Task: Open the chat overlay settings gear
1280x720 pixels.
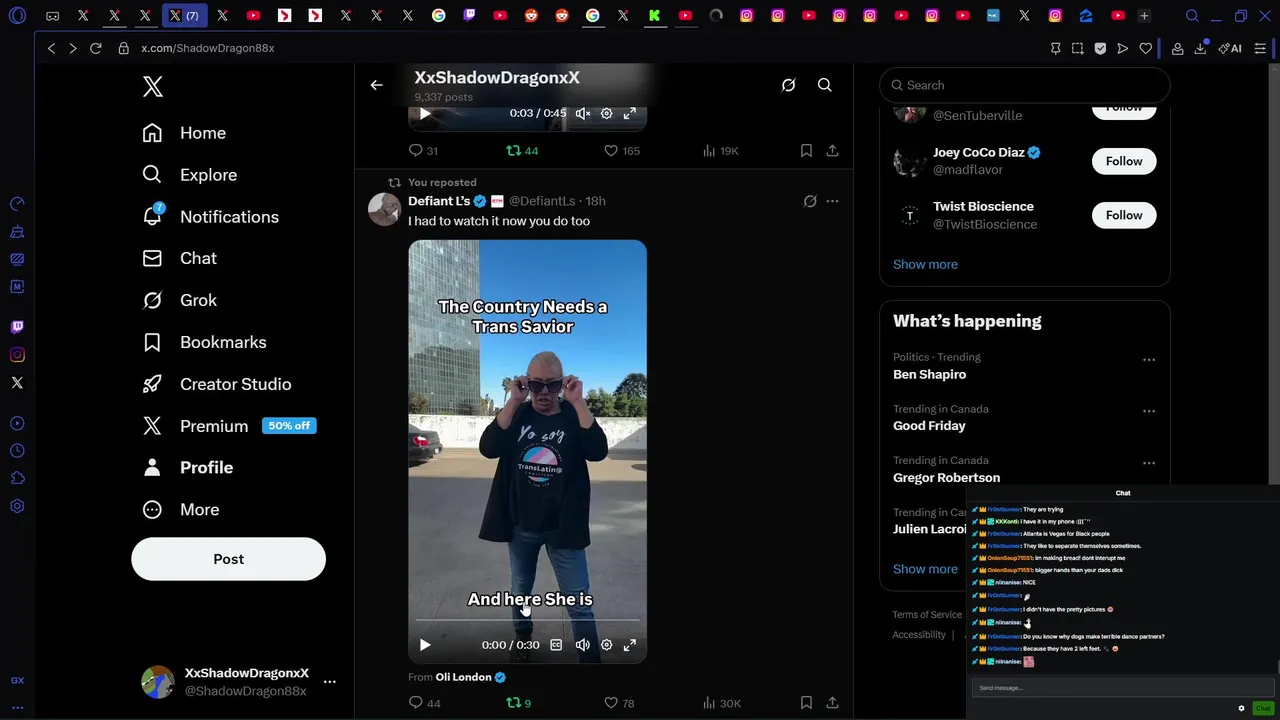Action: point(1241,708)
